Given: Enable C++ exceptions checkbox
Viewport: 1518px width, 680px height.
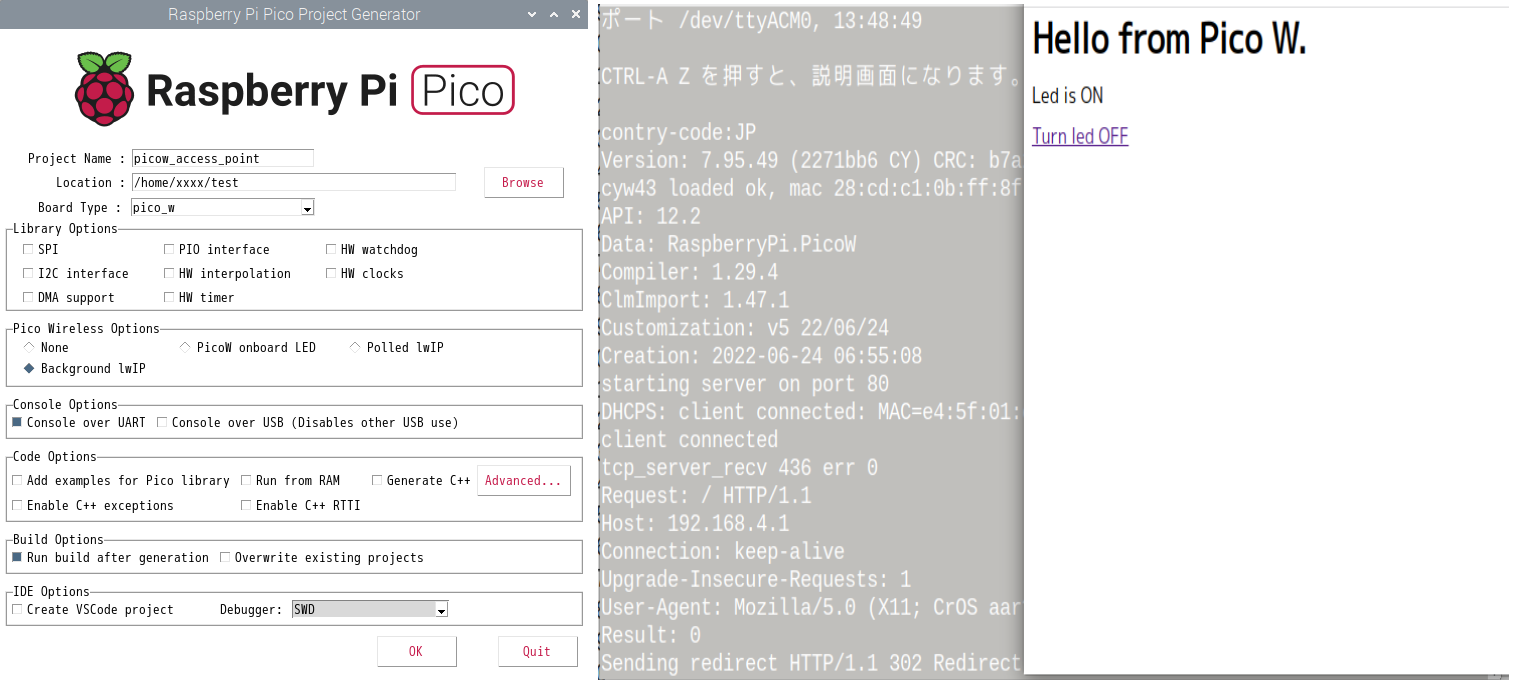Looking at the screenshot, I should coord(17,505).
